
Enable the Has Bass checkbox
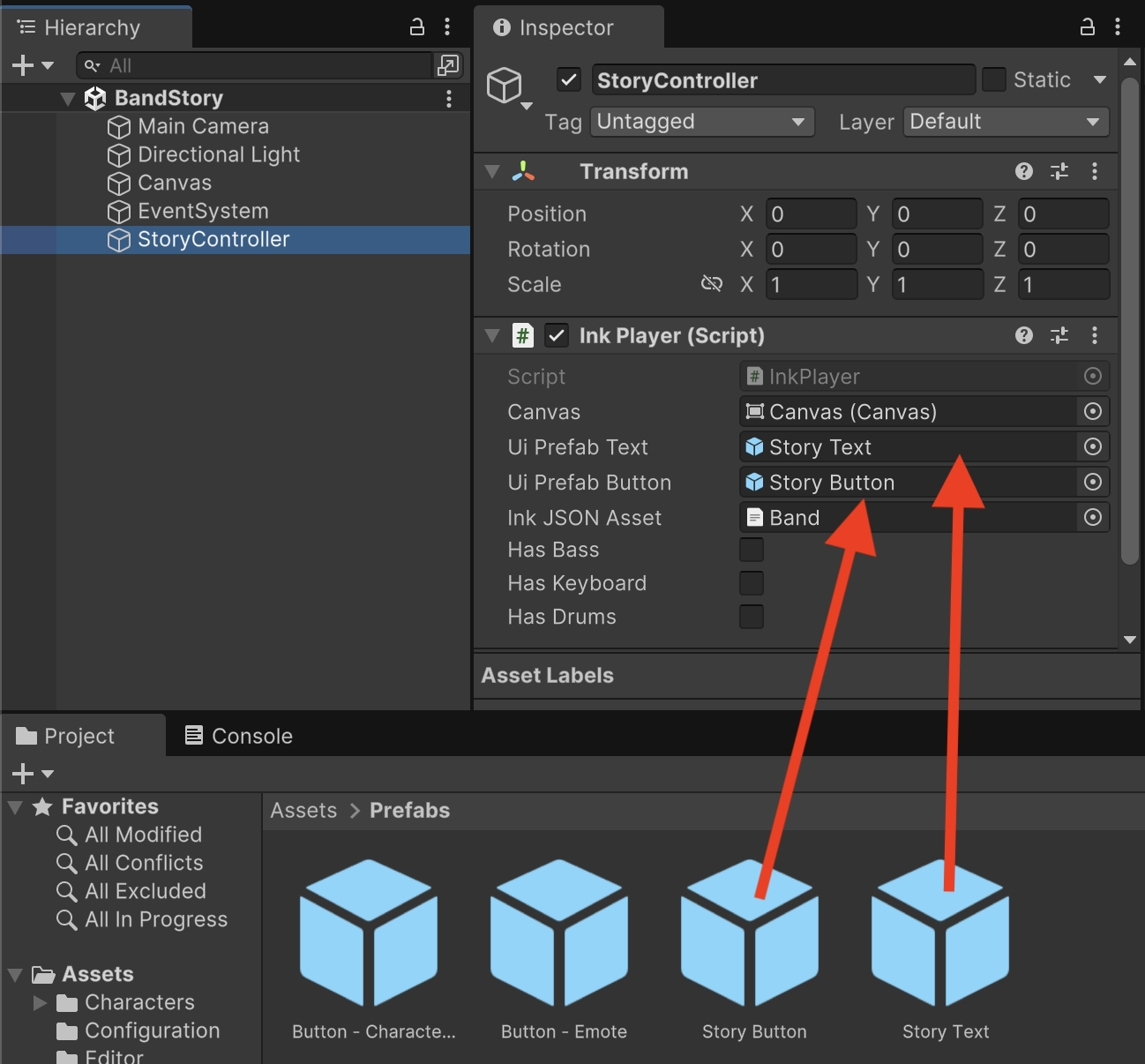tap(752, 550)
